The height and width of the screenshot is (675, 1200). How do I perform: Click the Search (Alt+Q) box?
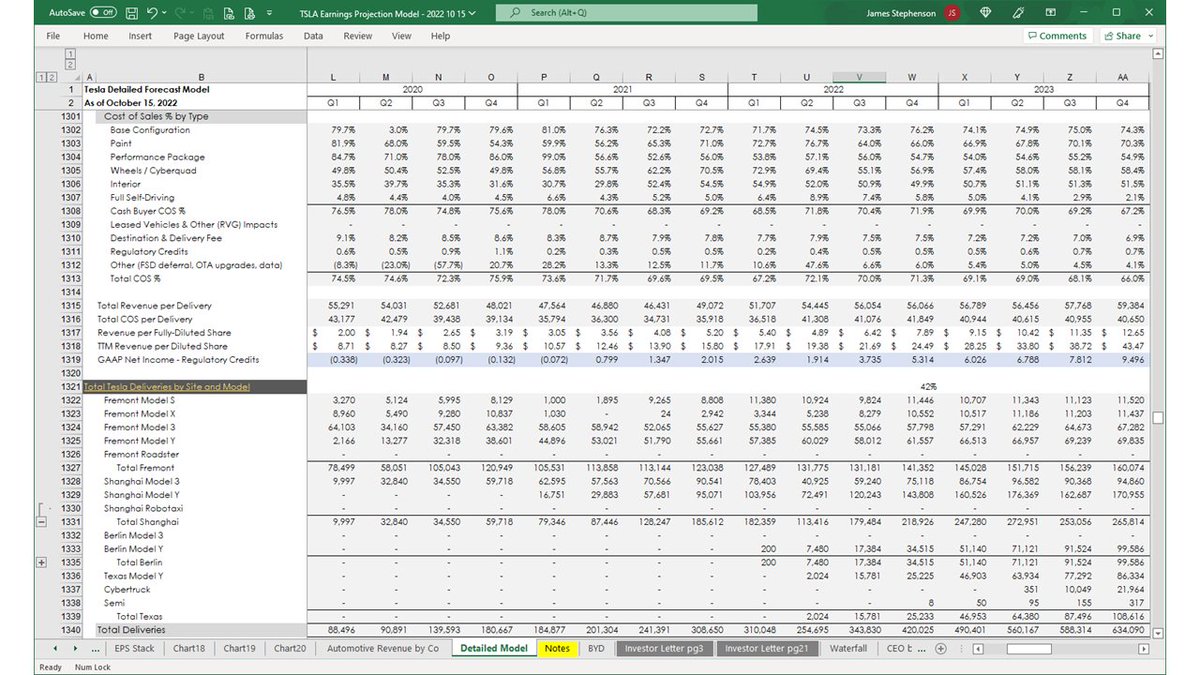(628, 13)
